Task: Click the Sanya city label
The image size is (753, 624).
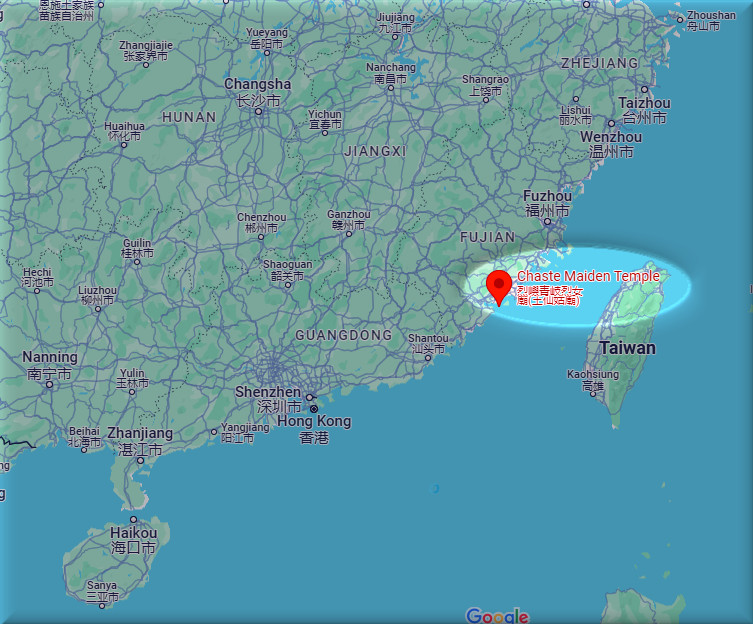Action: point(101,585)
